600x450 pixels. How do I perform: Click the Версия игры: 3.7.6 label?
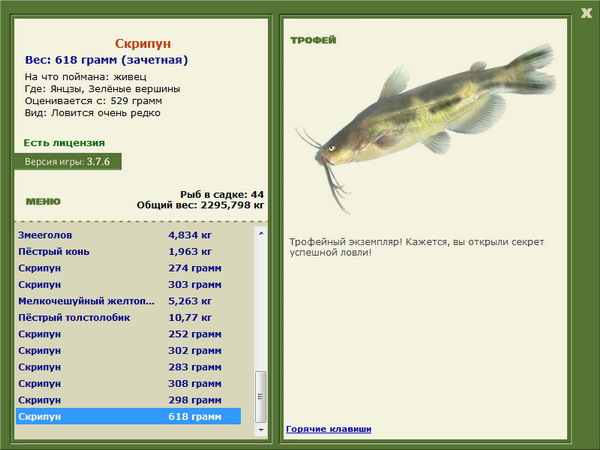tap(68, 161)
